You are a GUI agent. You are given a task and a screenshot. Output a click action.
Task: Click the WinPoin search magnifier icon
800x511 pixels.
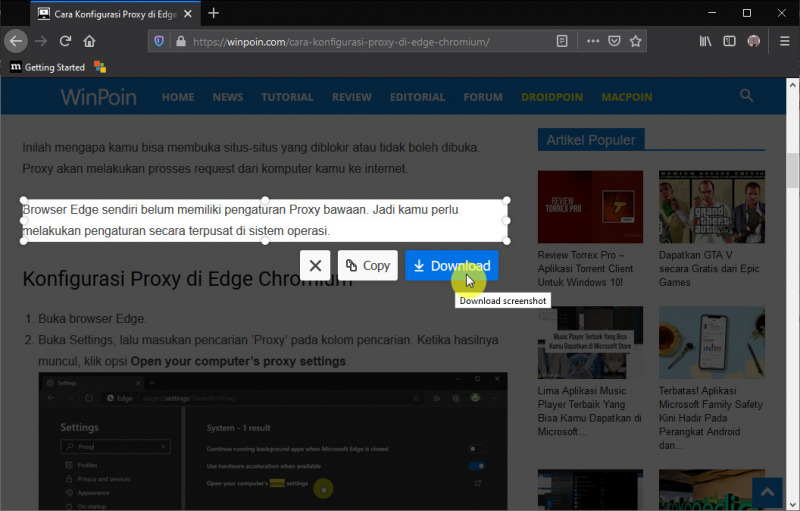tap(746, 95)
